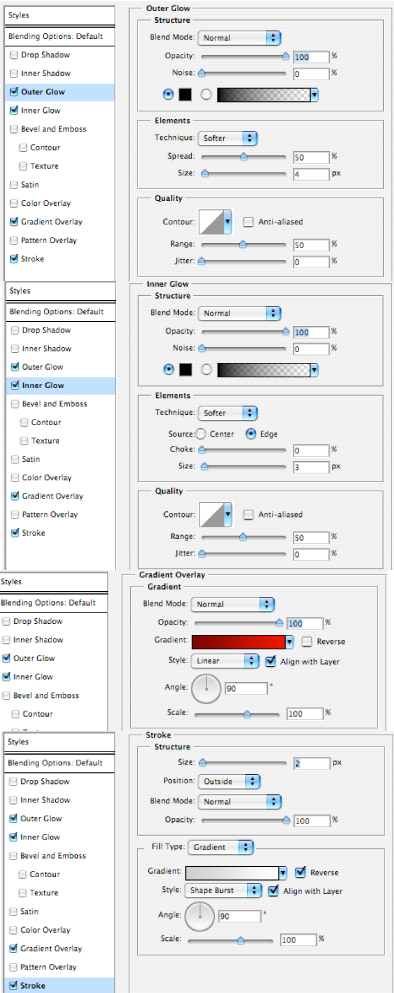Image resolution: width=394 pixels, height=993 pixels.
Task: Click the Choke slider in Inner Glow
Action: pos(243,450)
